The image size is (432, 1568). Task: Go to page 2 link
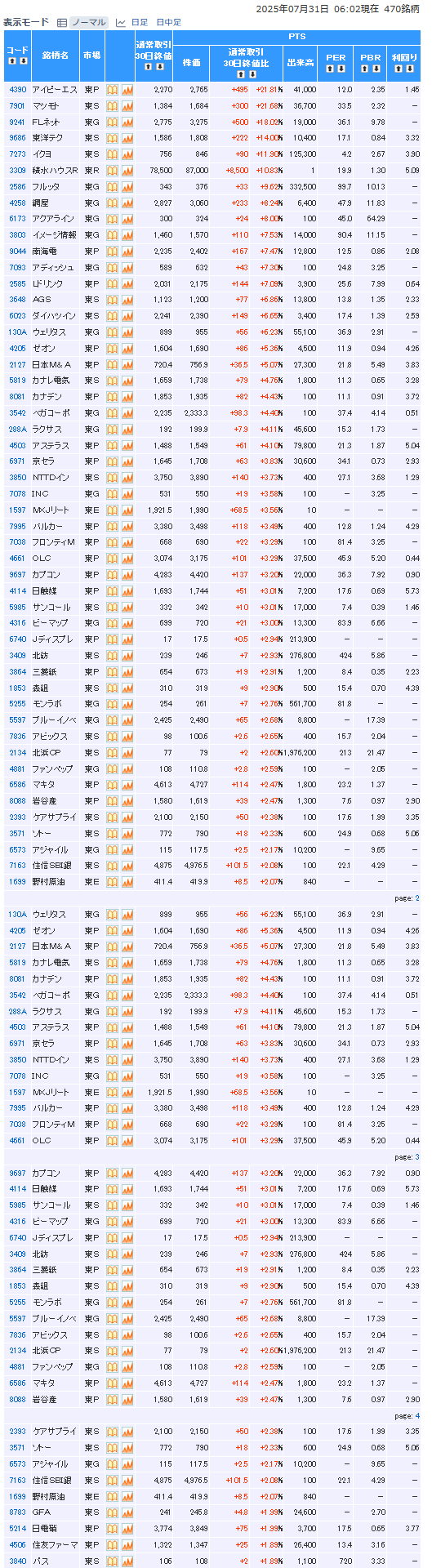[x=416, y=898]
